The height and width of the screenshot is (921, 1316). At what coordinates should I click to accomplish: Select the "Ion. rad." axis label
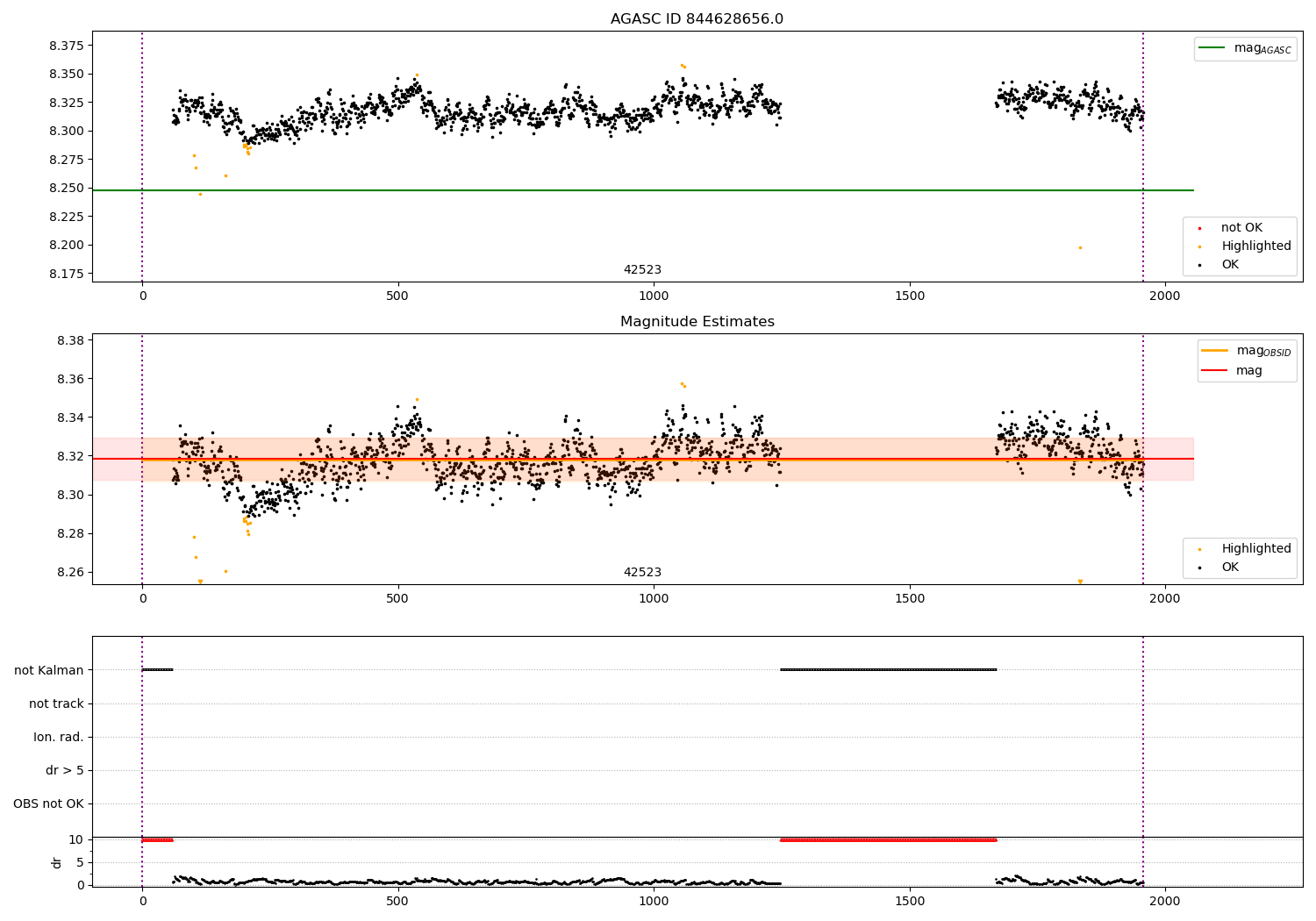click(59, 737)
